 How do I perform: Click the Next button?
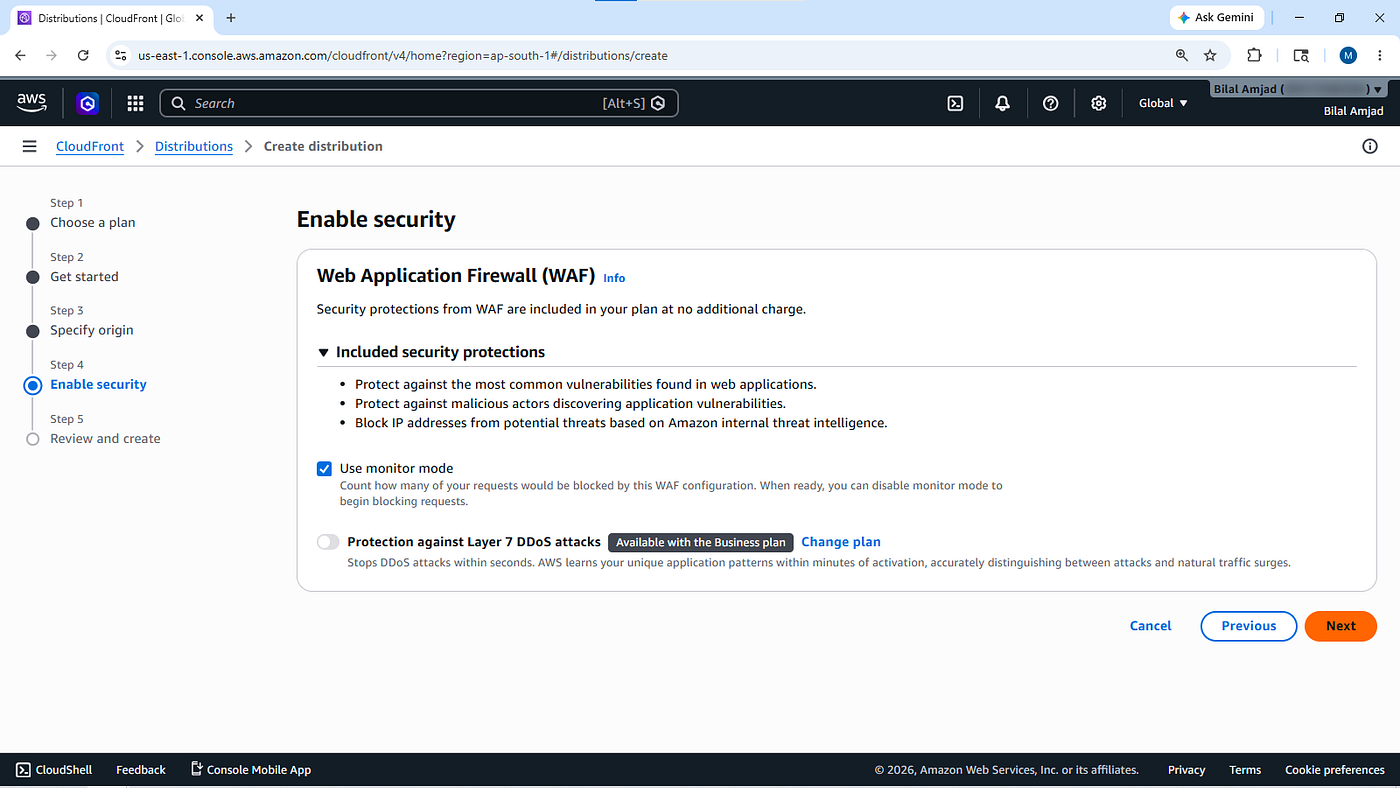(1341, 626)
